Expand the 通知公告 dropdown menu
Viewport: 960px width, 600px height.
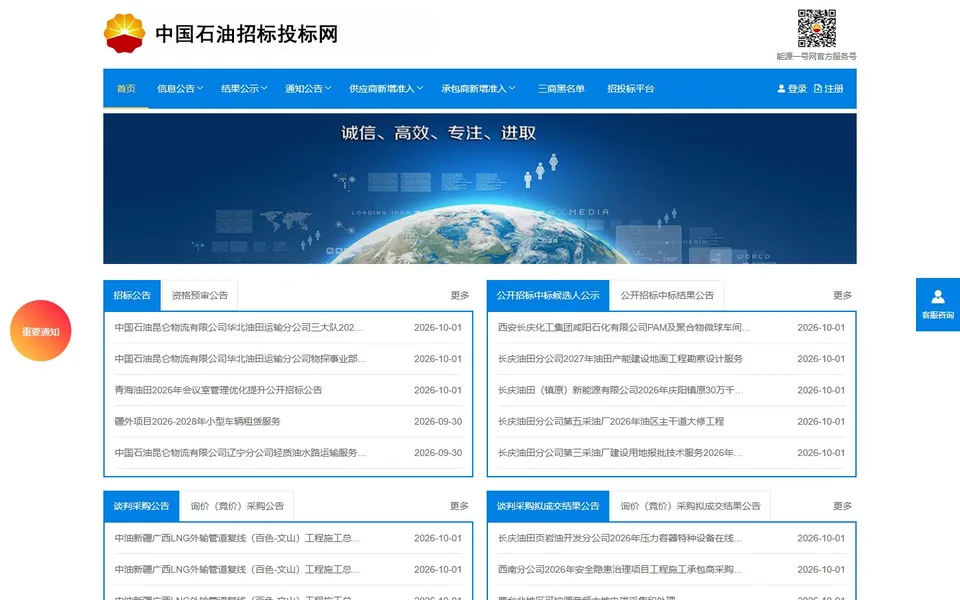coord(308,89)
